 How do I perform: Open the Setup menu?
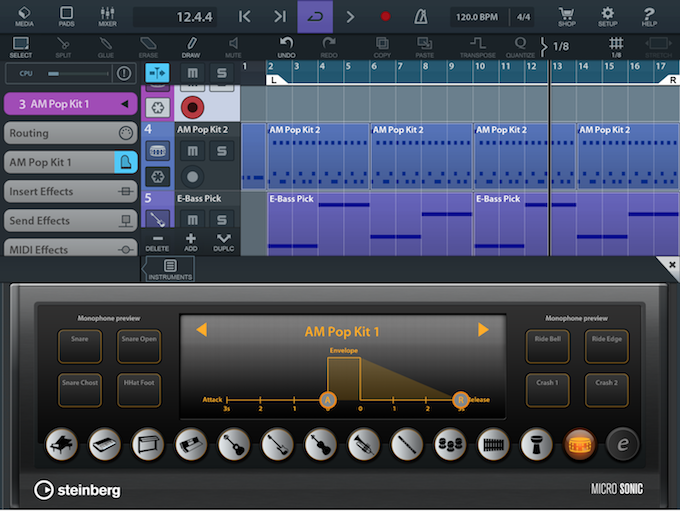[x=608, y=16]
